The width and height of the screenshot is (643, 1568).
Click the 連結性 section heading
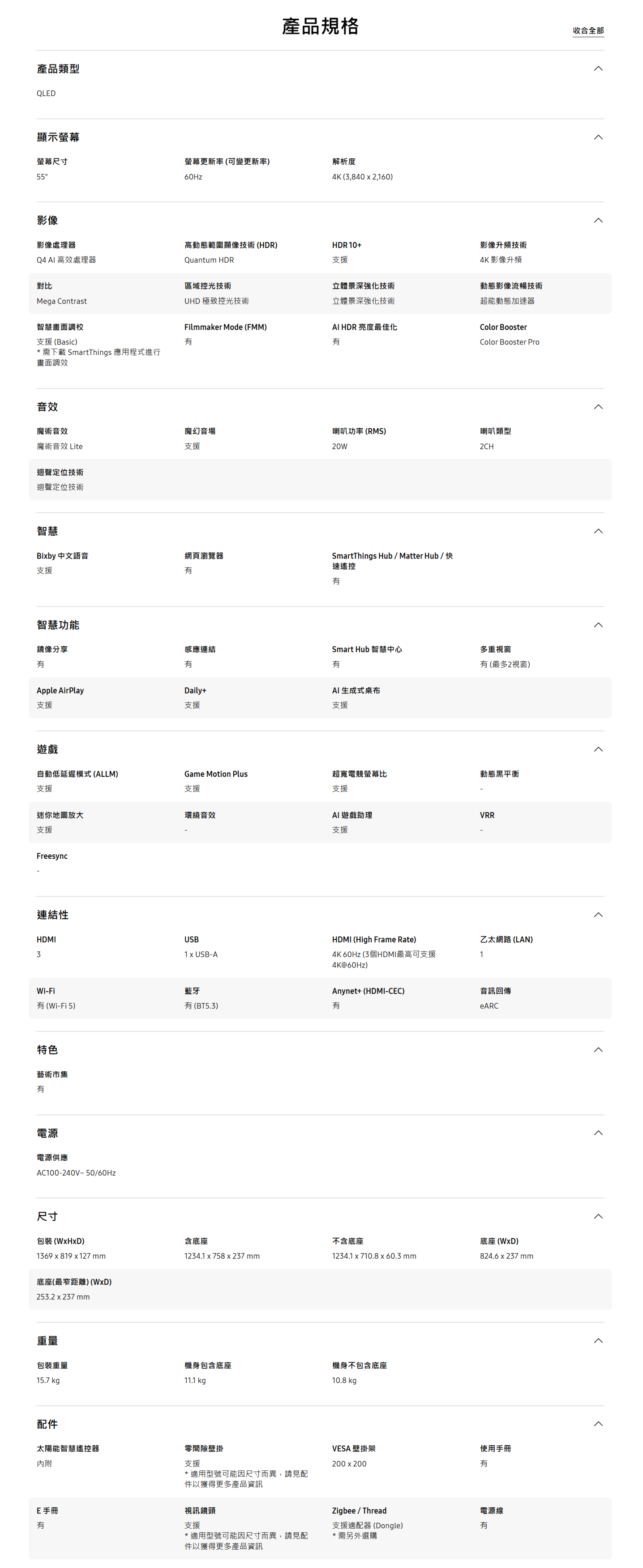(x=52, y=915)
